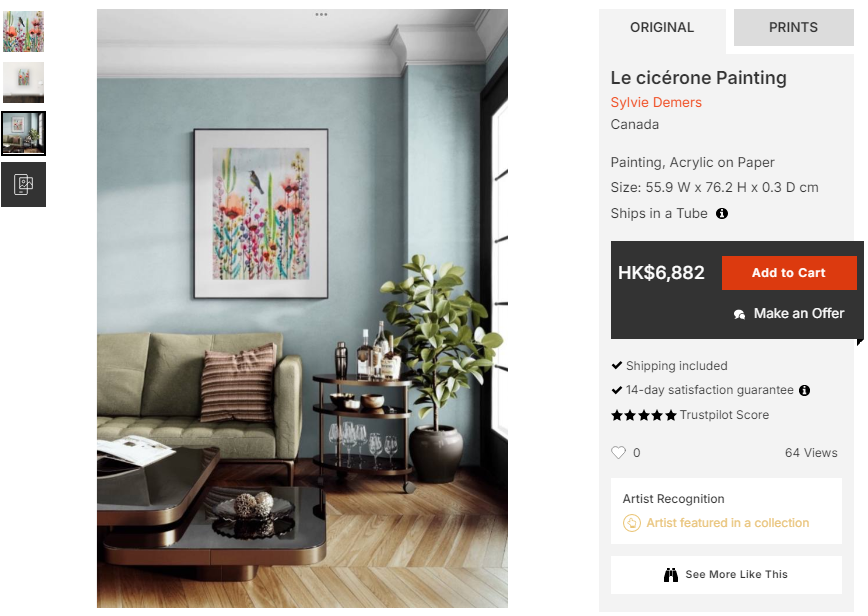Select the living room view thumbnail

point(23,133)
